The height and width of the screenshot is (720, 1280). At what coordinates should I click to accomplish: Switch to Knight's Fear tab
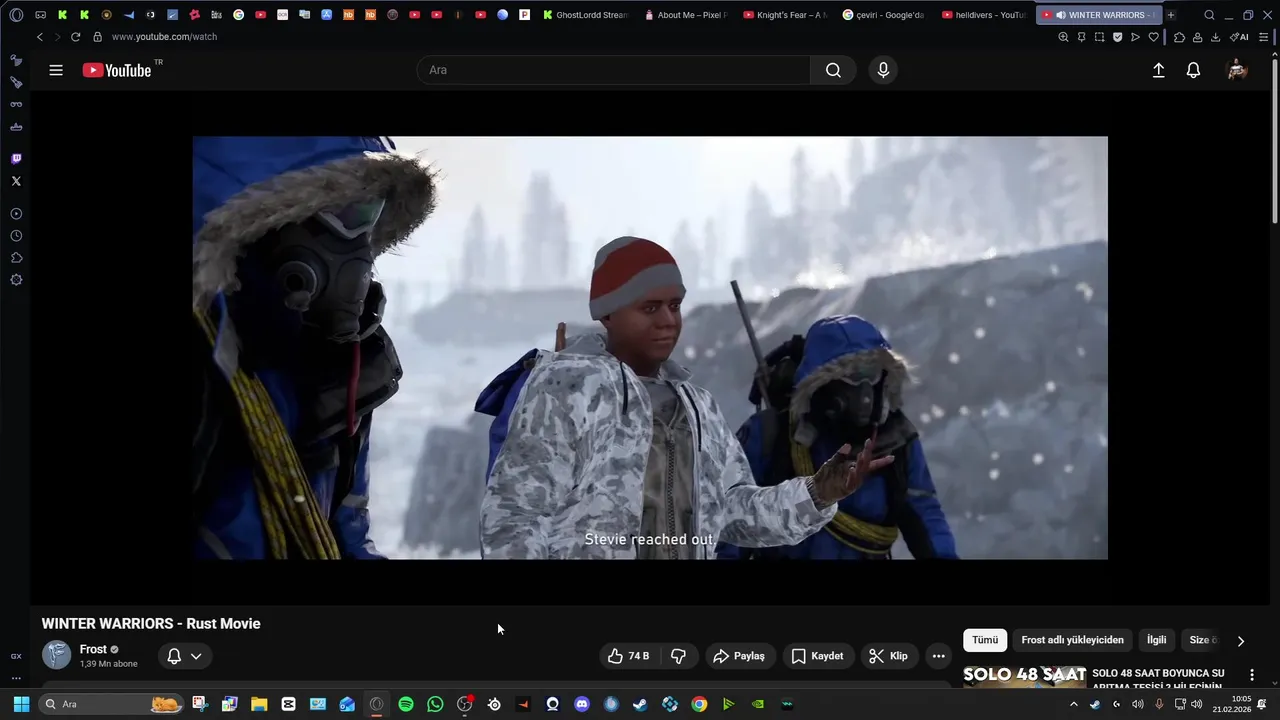click(x=786, y=15)
